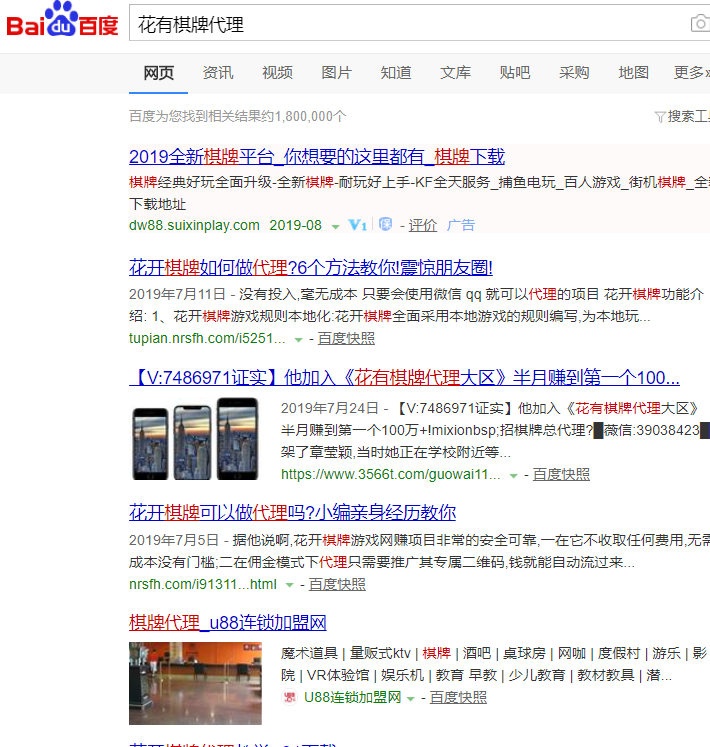The image size is (710, 747).
Task: Switch to the 文库 tab
Action: tap(455, 73)
